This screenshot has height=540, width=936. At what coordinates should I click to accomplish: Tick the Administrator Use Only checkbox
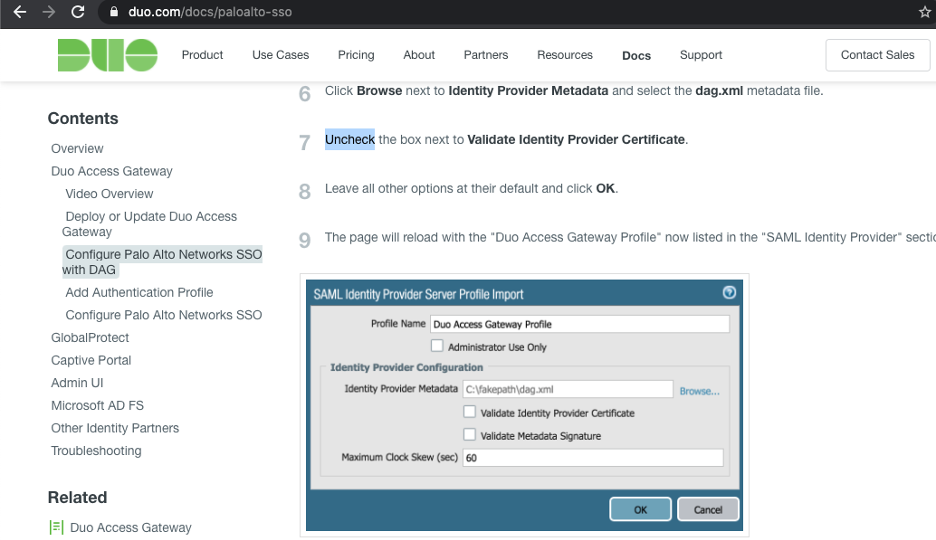click(x=437, y=346)
